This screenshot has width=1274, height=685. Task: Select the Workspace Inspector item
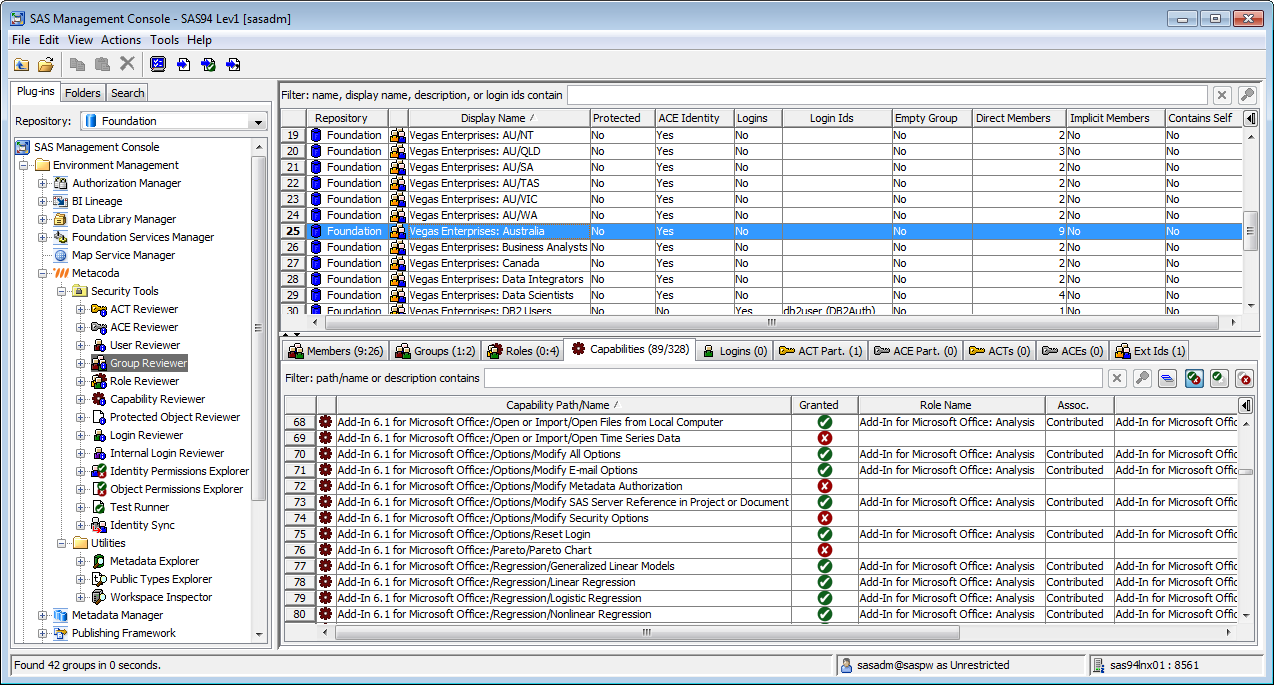(161, 597)
